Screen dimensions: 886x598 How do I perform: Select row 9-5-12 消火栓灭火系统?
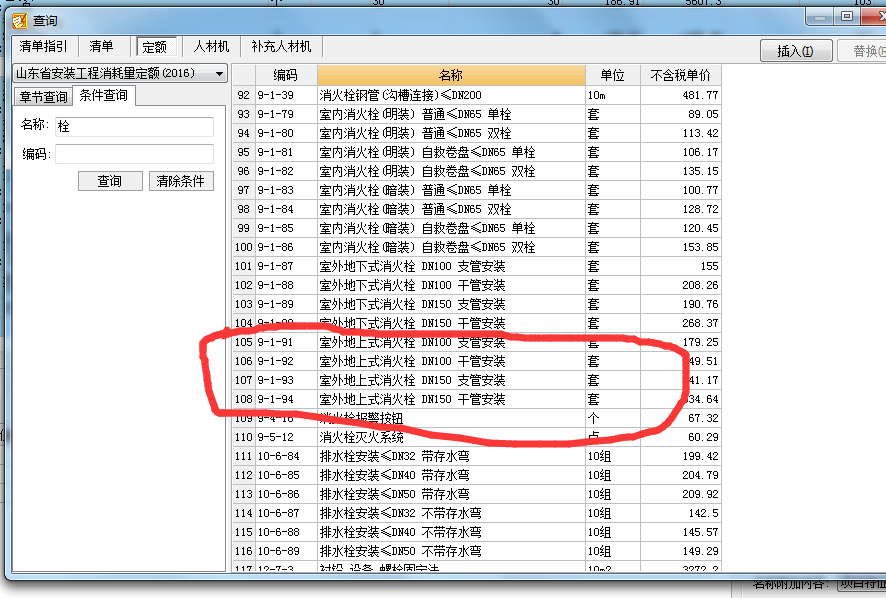(477, 437)
